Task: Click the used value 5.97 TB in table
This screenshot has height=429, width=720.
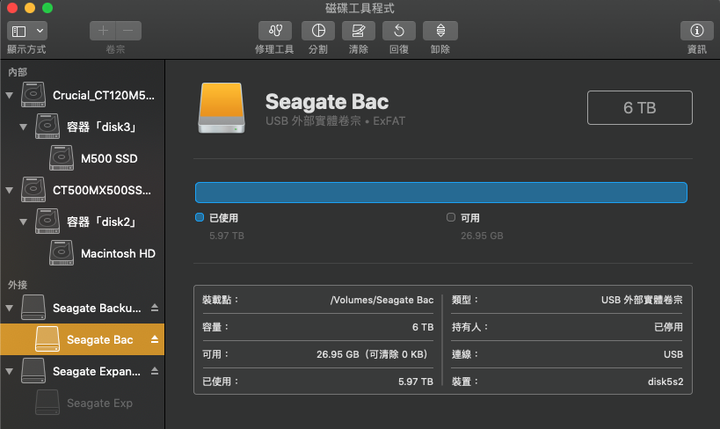Action: (x=416, y=382)
